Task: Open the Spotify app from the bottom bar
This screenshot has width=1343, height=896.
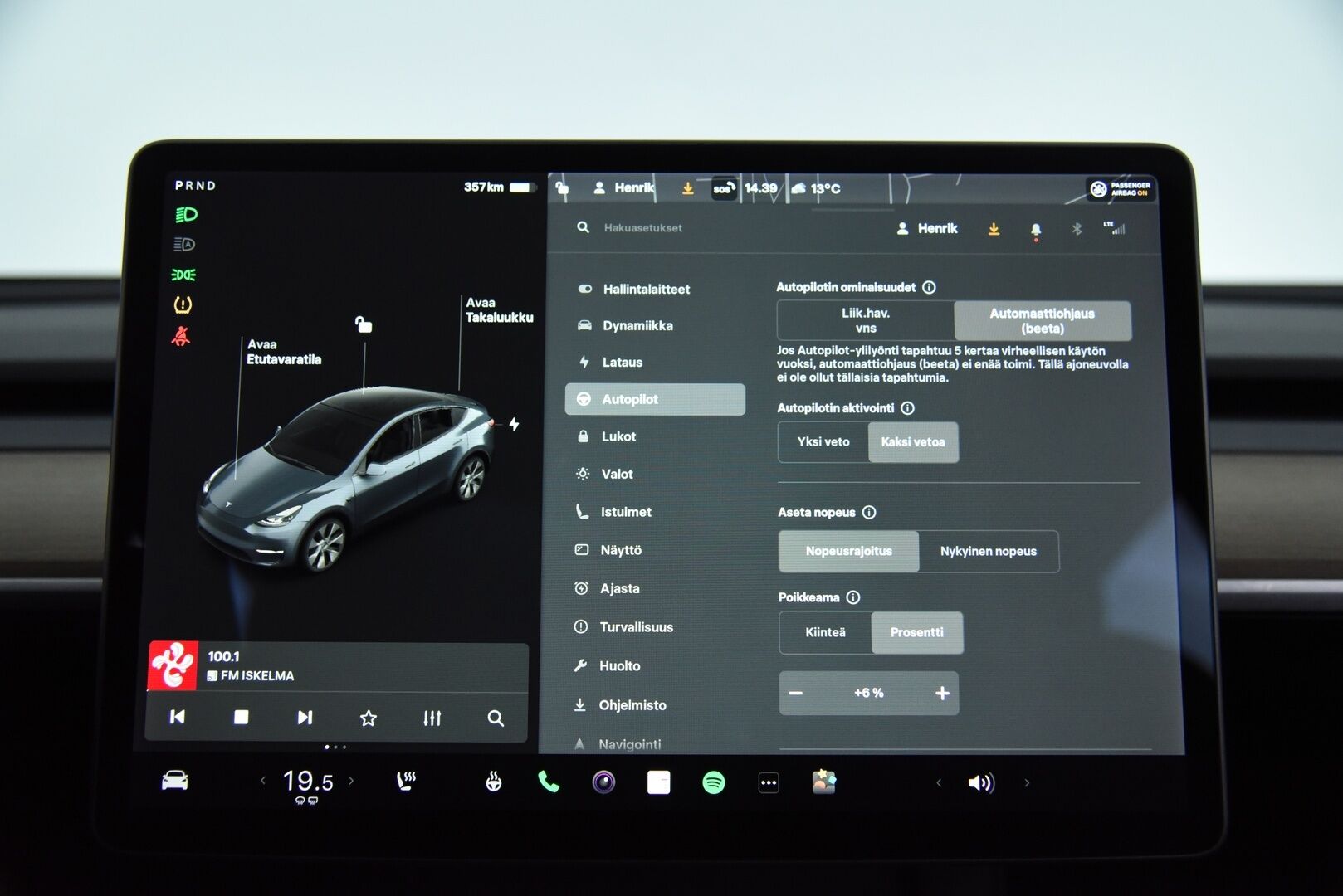Action: coord(713,782)
